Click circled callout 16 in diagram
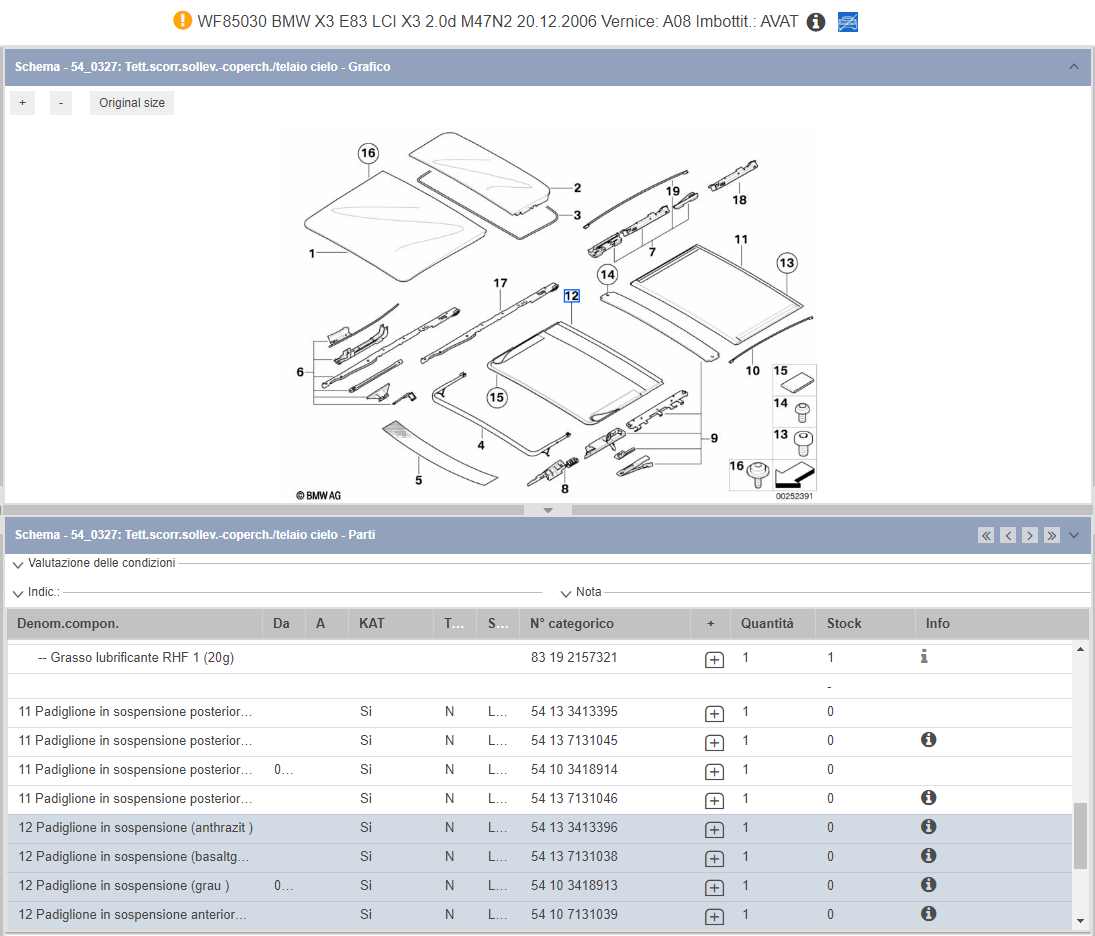The height and width of the screenshot is (936, 1095). [368, 153]
